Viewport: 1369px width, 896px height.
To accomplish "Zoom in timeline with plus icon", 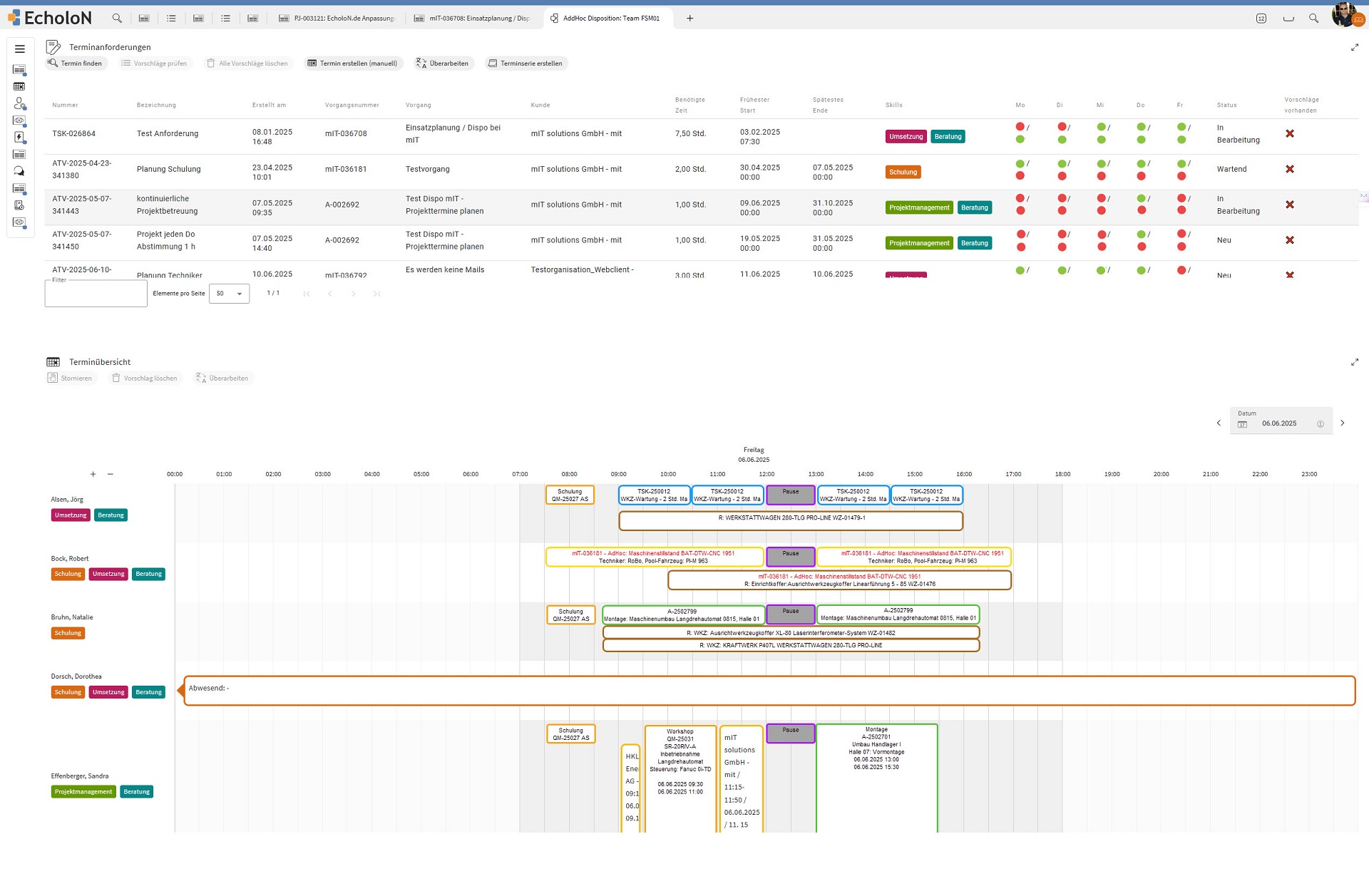I will pos(93,474).
